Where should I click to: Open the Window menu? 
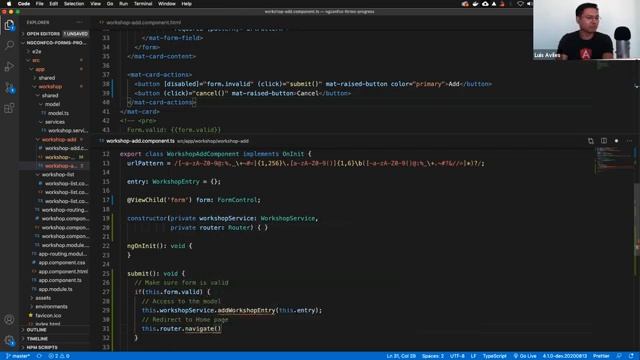167,4
